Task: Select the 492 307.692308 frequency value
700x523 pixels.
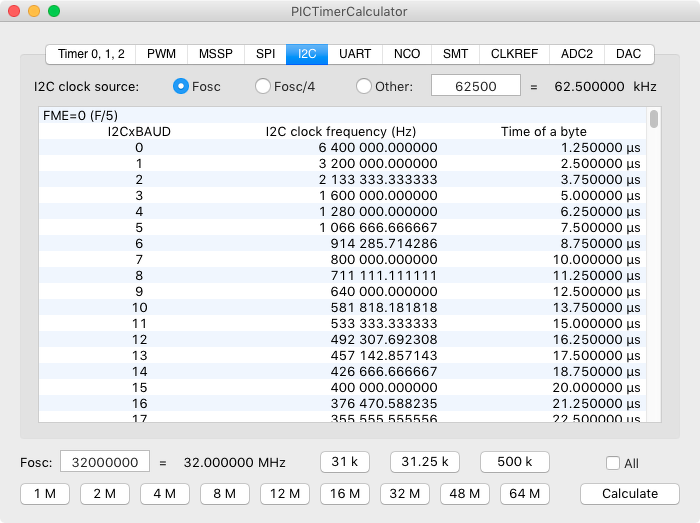Action: click(x=384, y=340)
